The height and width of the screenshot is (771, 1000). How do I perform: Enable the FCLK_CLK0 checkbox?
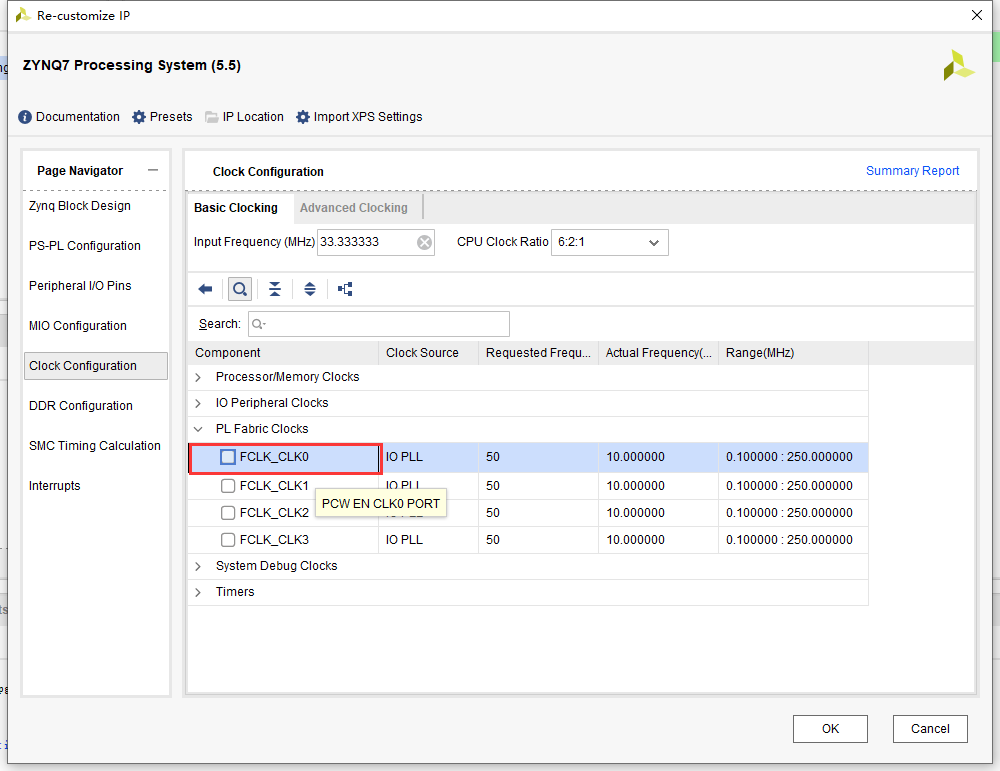coord(228,457)
